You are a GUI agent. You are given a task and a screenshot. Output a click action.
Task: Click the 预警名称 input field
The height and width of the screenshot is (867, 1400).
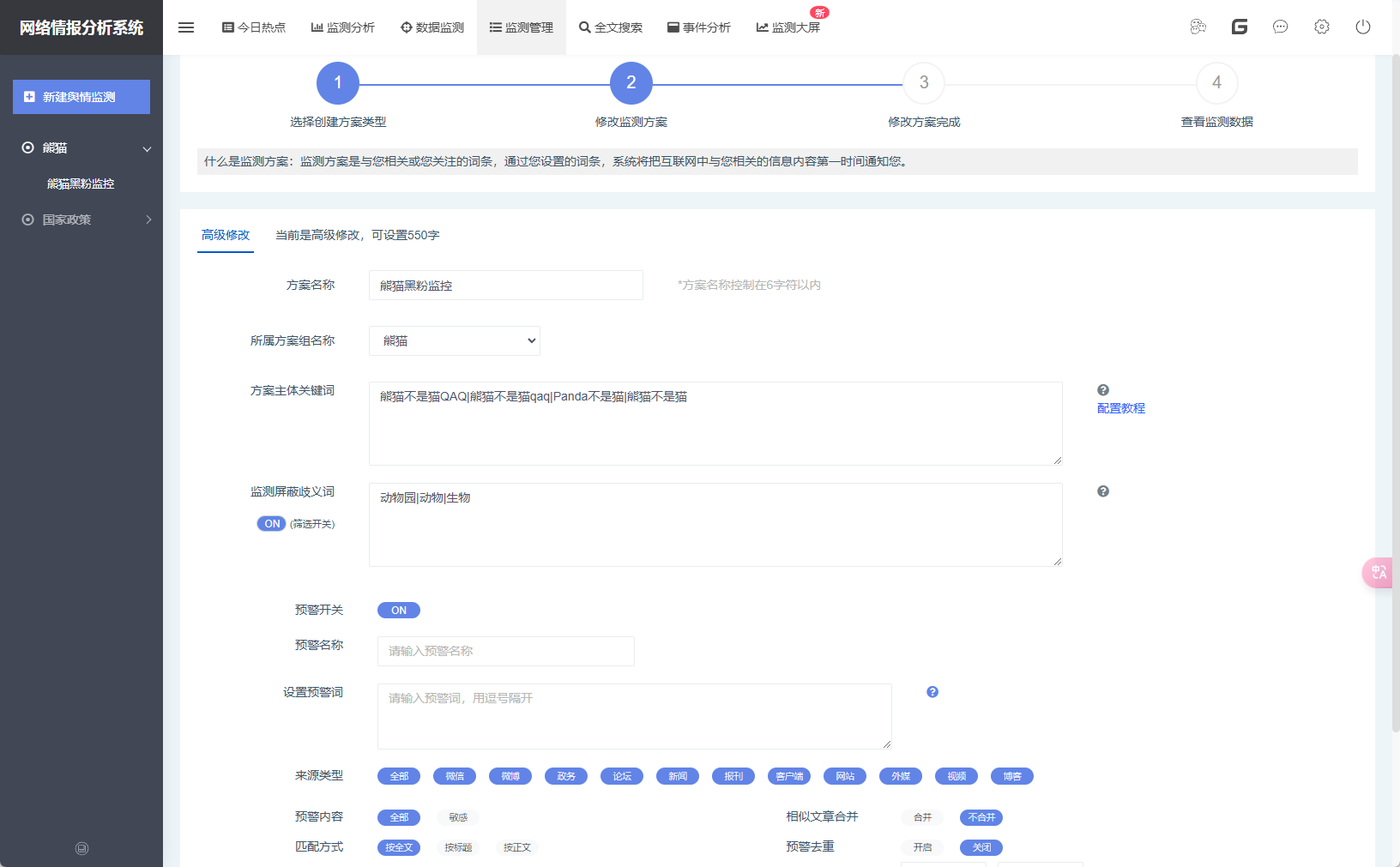pos(506,651)
